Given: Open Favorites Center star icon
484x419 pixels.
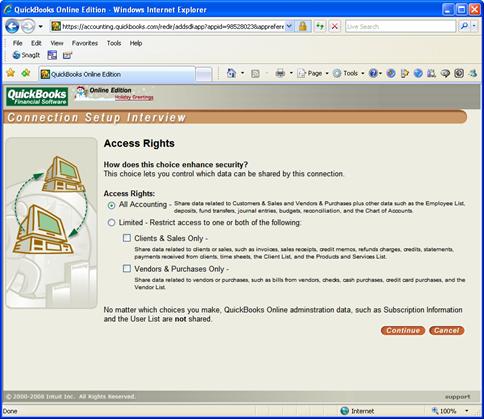Looking at the screenshot, I should tap(11, 73).
